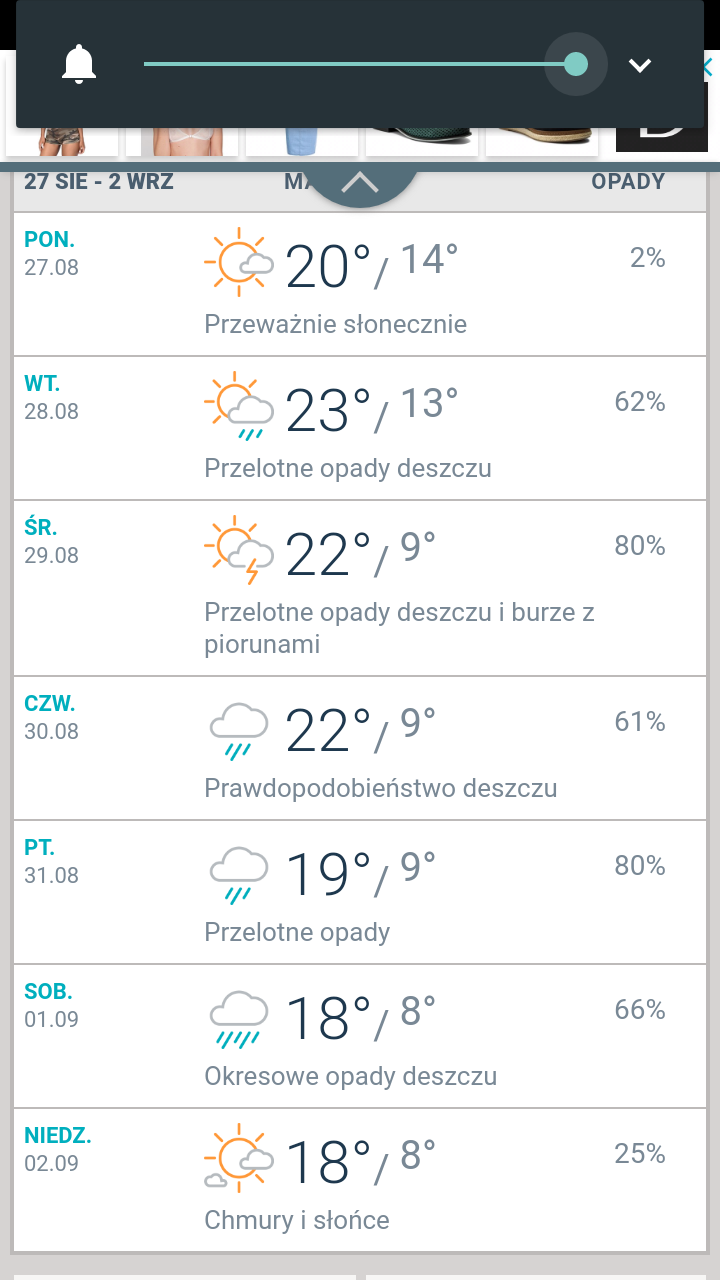Expand volume panel with down chevron

640,66
